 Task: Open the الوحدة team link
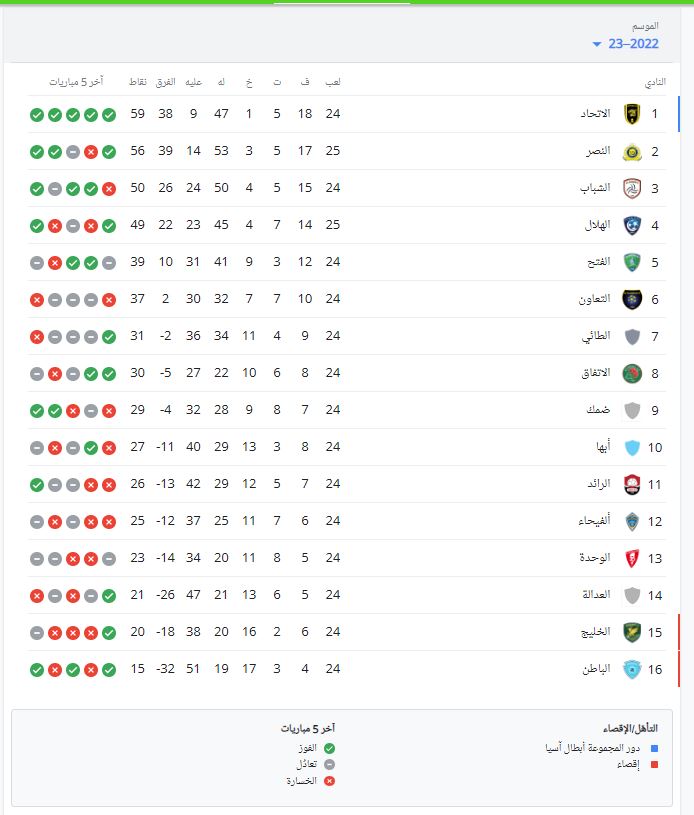[x=596, y=558]
